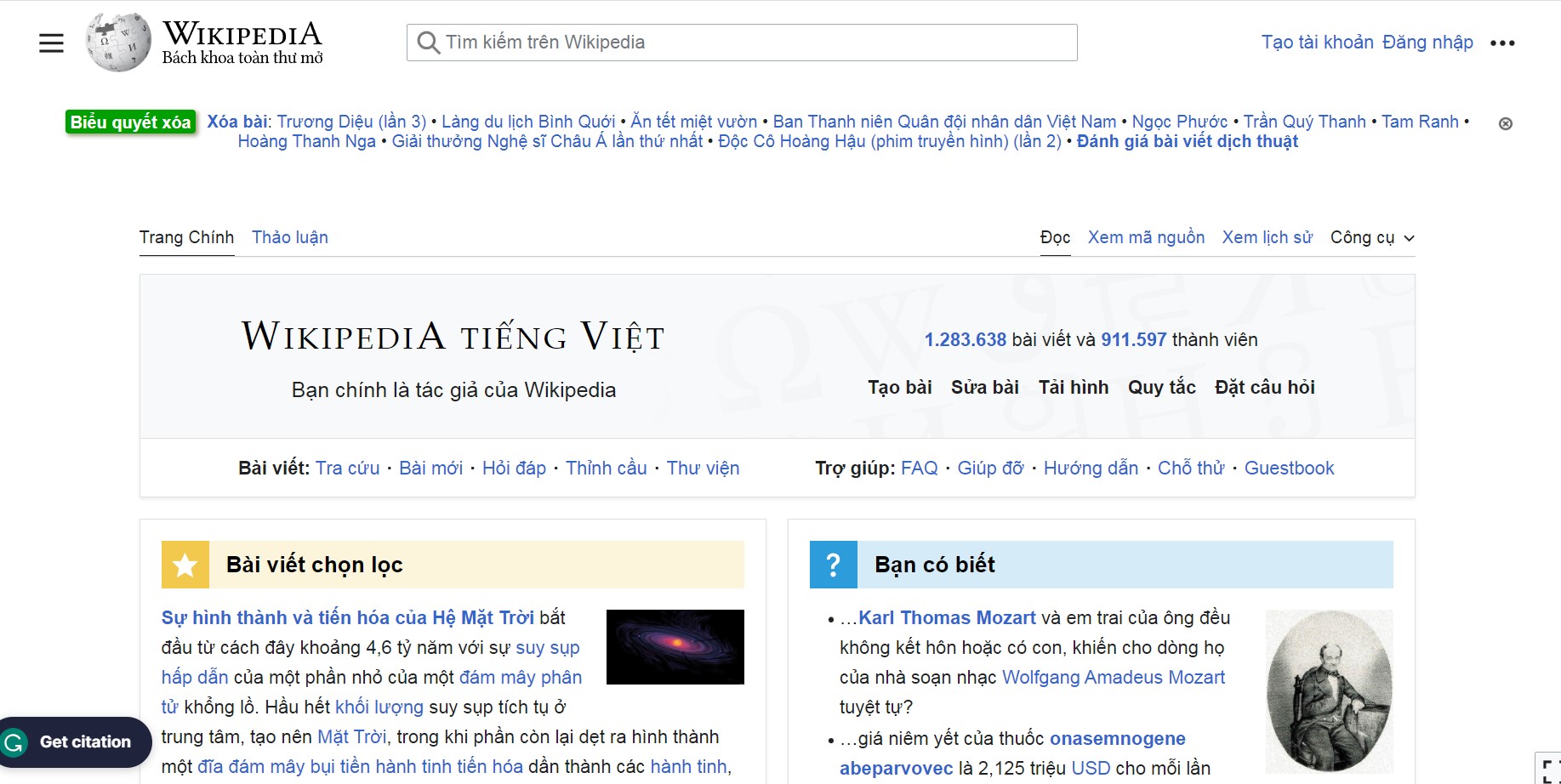Open Ăn tết miệt vườn link
1561x784 pixels.
click(693, 122)
